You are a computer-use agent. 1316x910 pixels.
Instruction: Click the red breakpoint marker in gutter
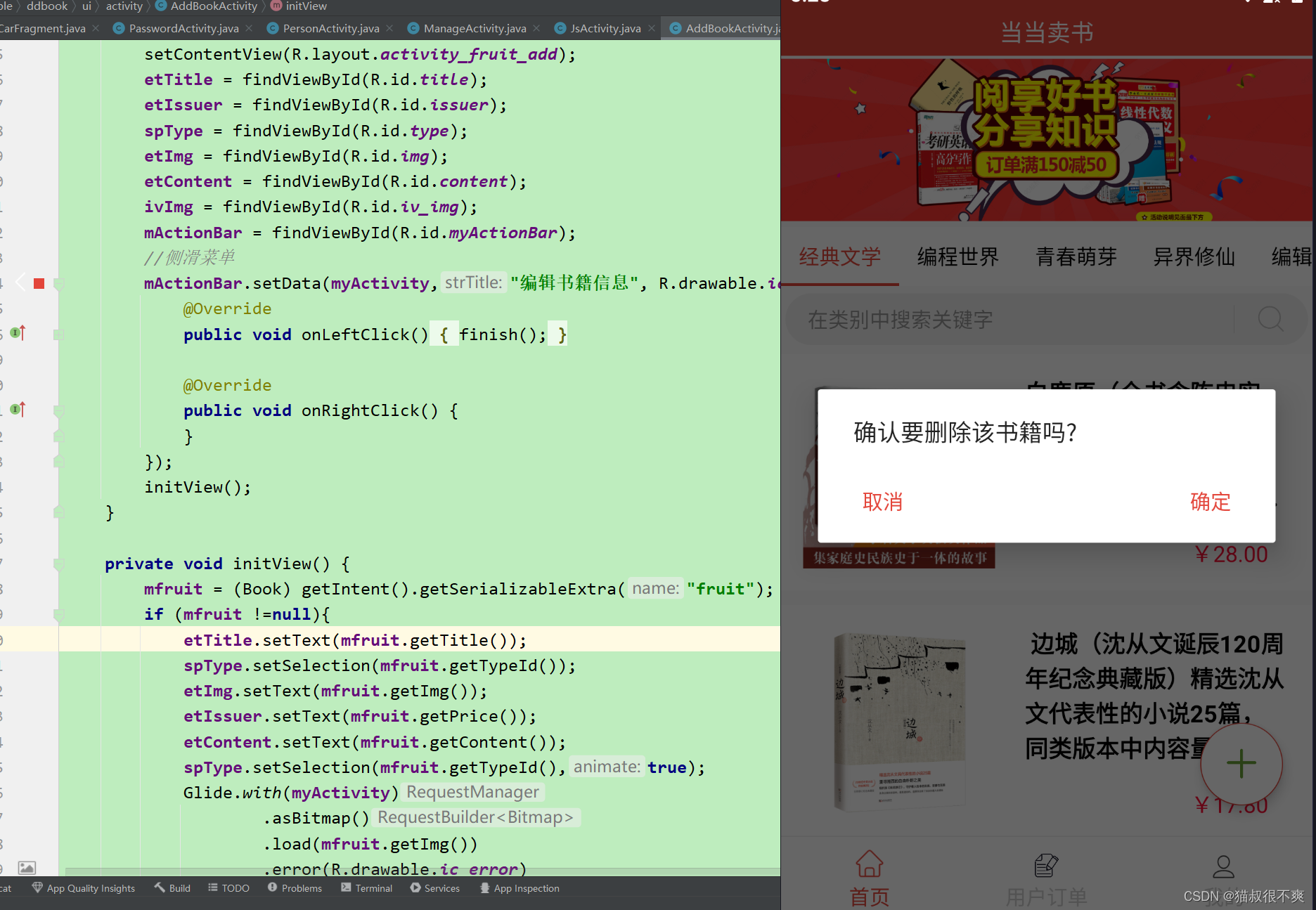point(39,283)
